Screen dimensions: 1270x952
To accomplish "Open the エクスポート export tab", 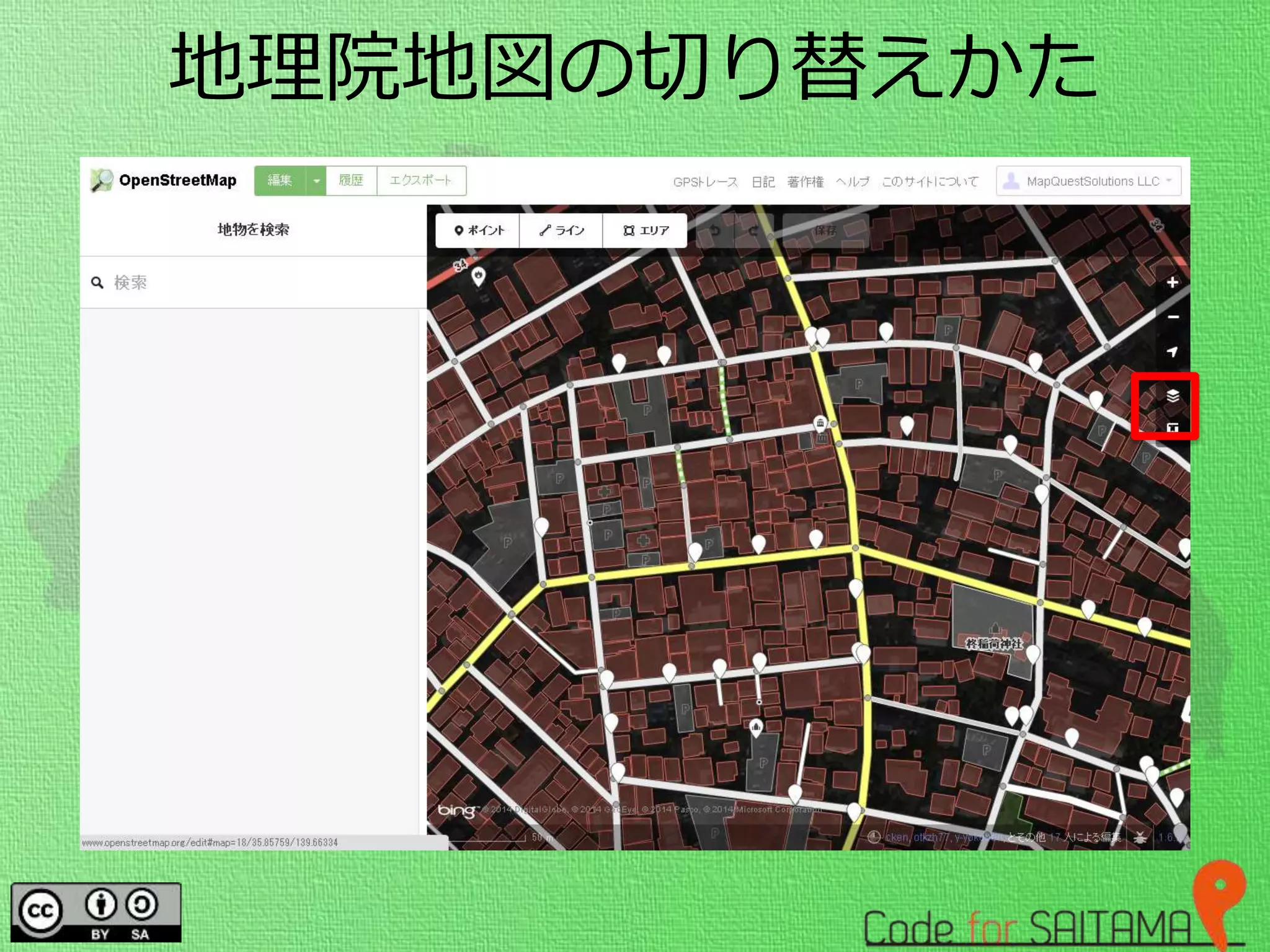I will (x=421, y=180).
